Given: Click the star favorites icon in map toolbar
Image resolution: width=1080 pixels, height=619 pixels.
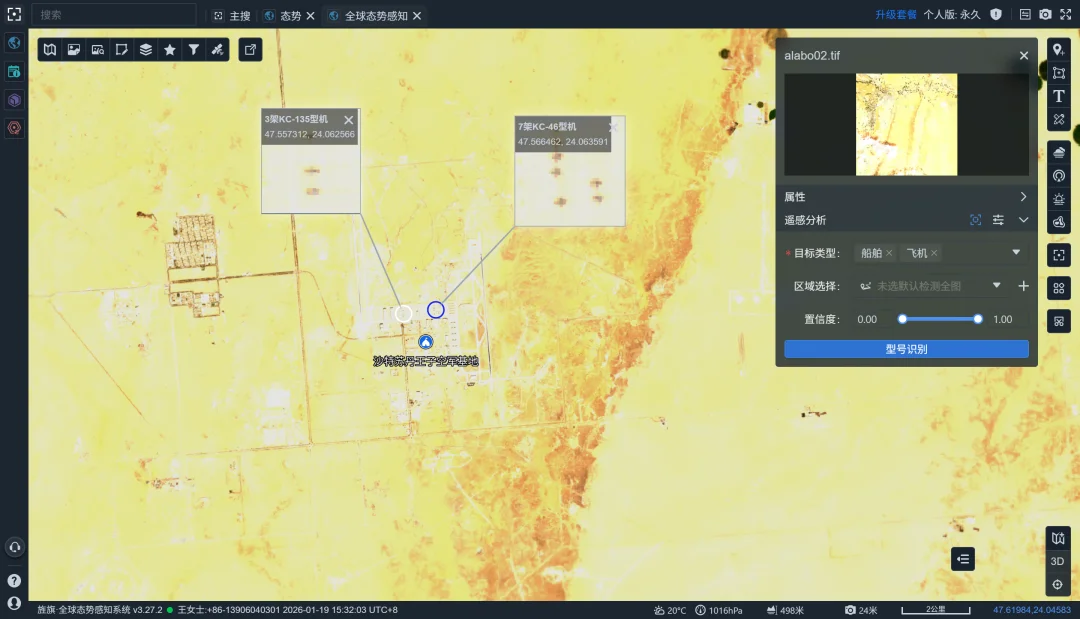Looking at the screenshot, I should 170,49.
